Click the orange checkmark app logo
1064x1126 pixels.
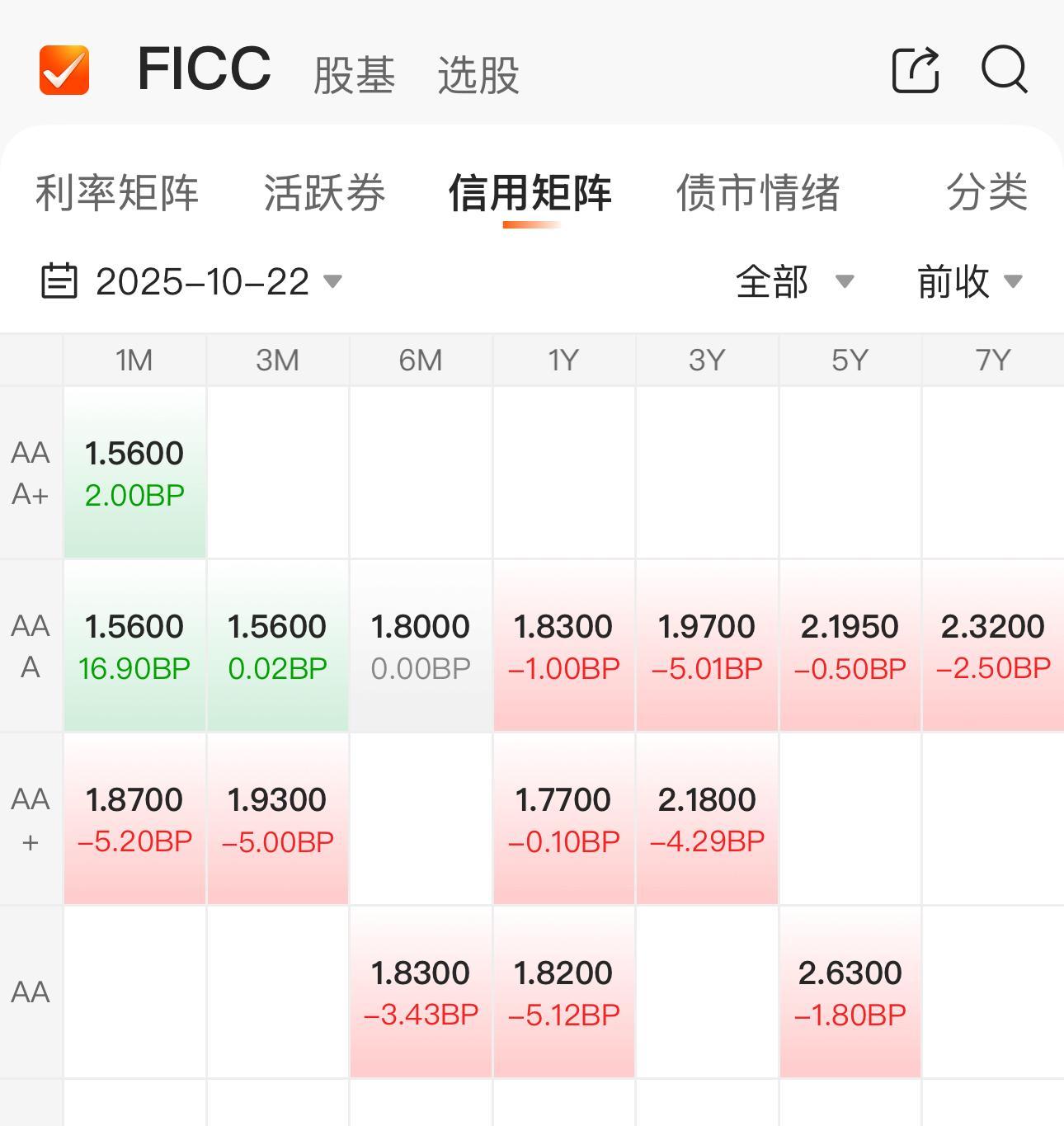point(64,72)
